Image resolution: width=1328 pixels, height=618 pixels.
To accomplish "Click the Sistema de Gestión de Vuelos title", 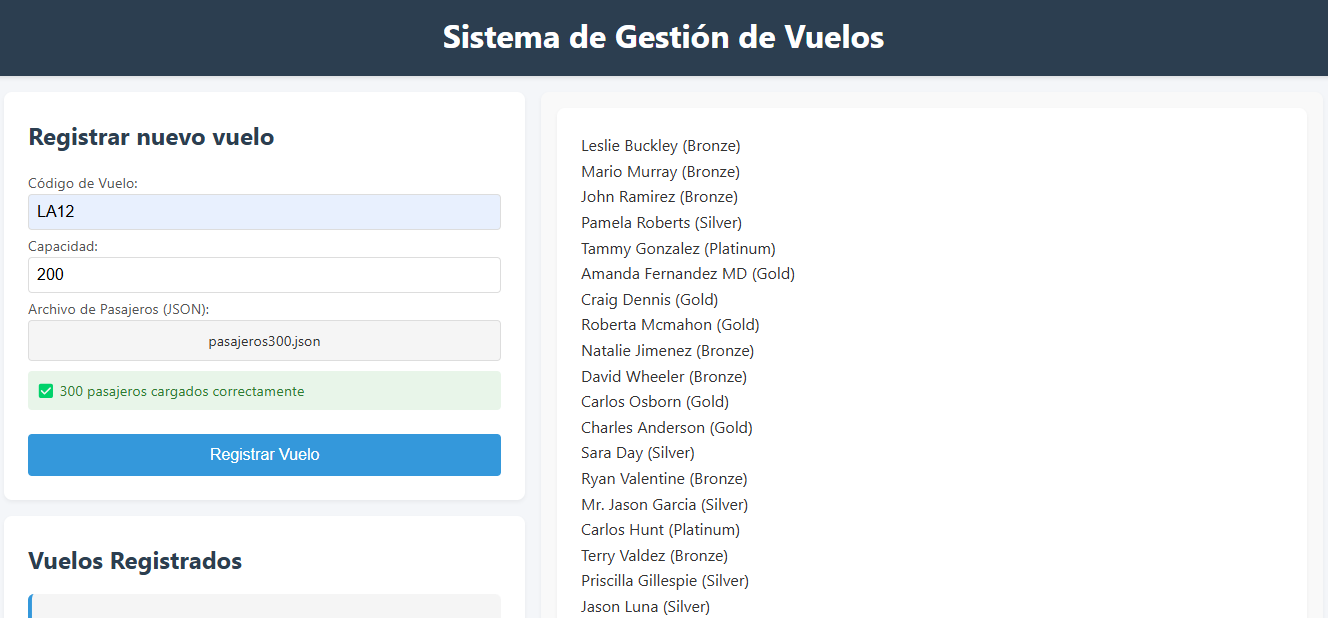I will (664, 37).
